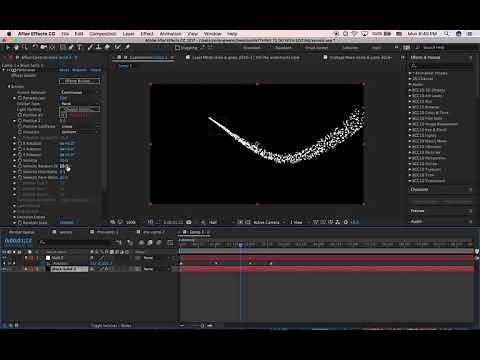480x360 pixels.
Task: Toggle stopwatch for X Rotation
Action: pyautogui.click(x=20, y=143)
